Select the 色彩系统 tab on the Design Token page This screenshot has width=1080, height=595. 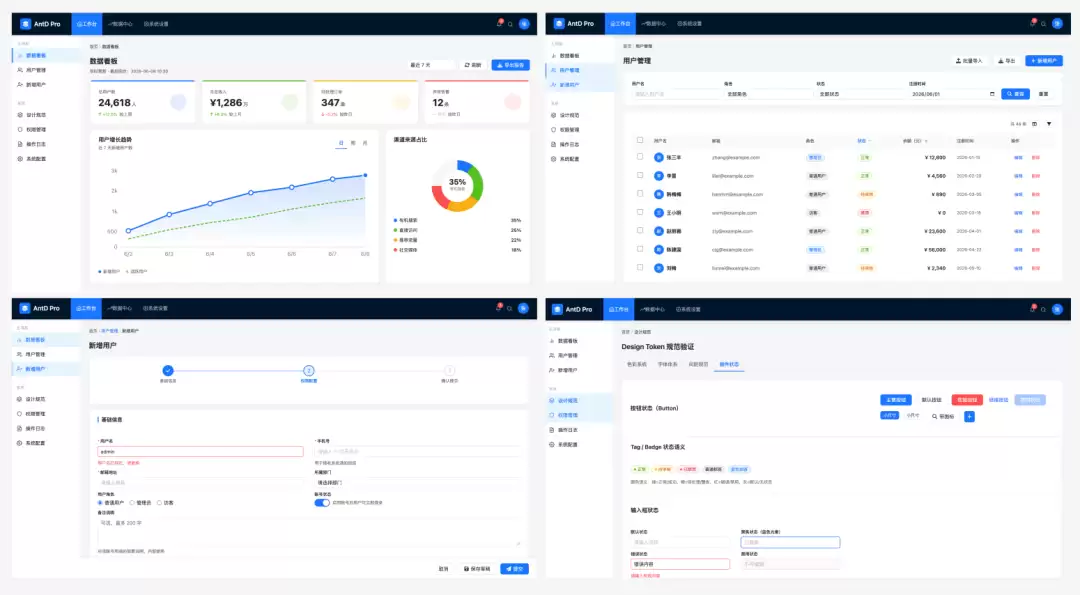pyautogui.click(x=636, y=364)
